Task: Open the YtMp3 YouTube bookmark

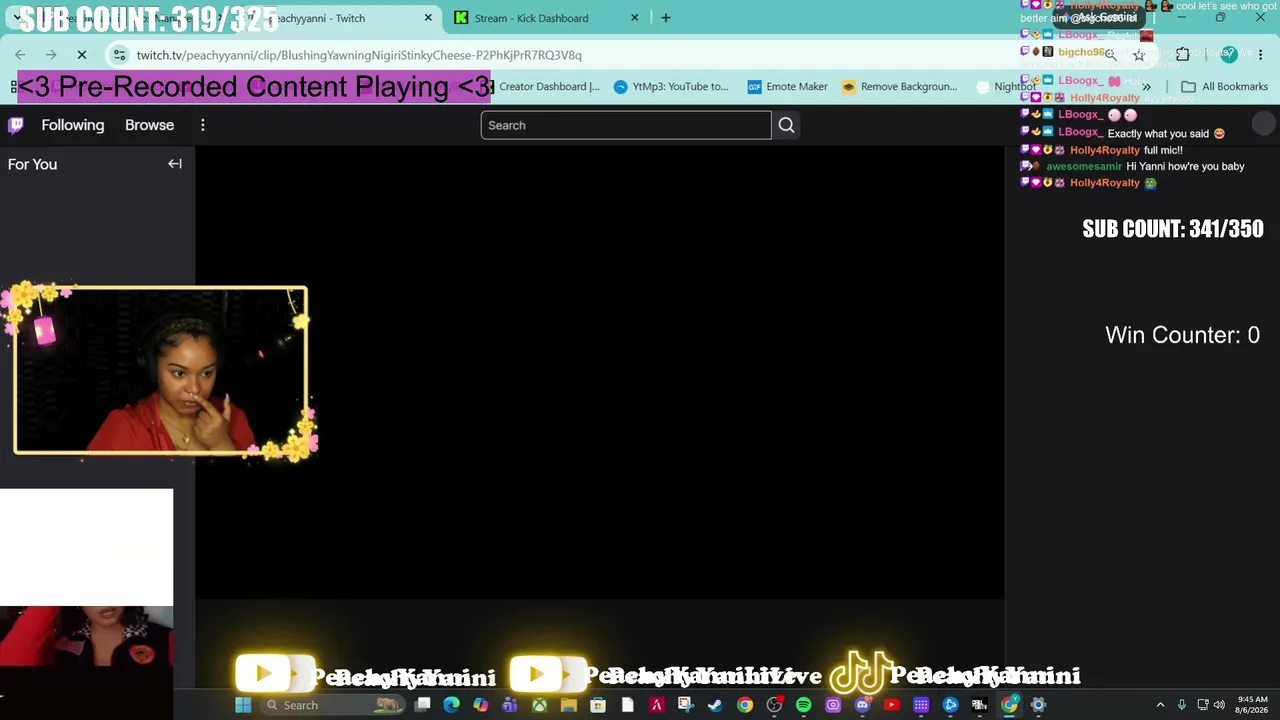Action: (x=670, y=87)
